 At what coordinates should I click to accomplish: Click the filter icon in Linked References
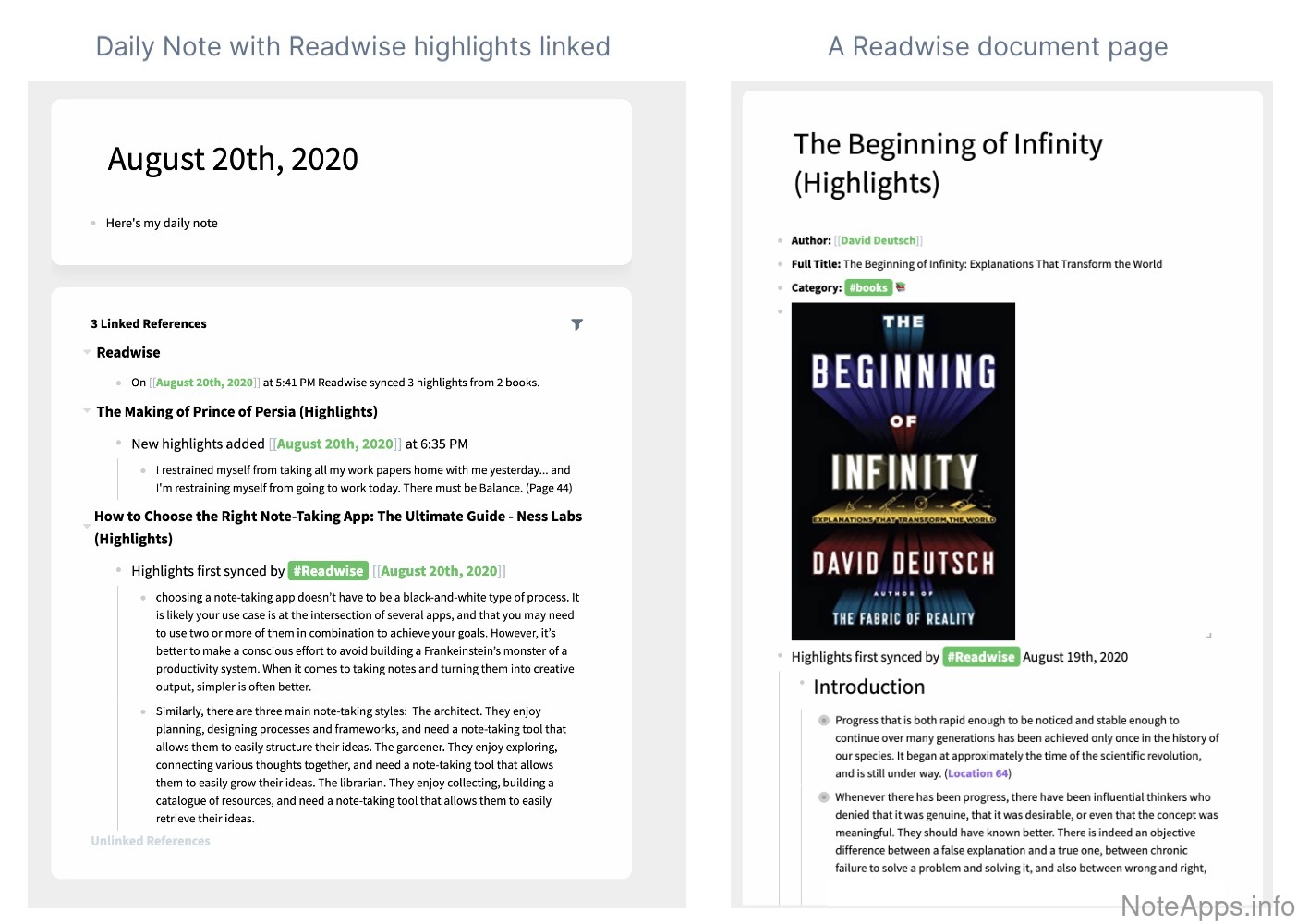[576, 324]
